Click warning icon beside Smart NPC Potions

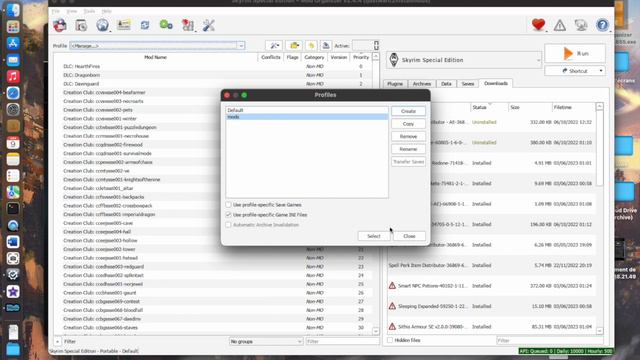click(392, 286)
